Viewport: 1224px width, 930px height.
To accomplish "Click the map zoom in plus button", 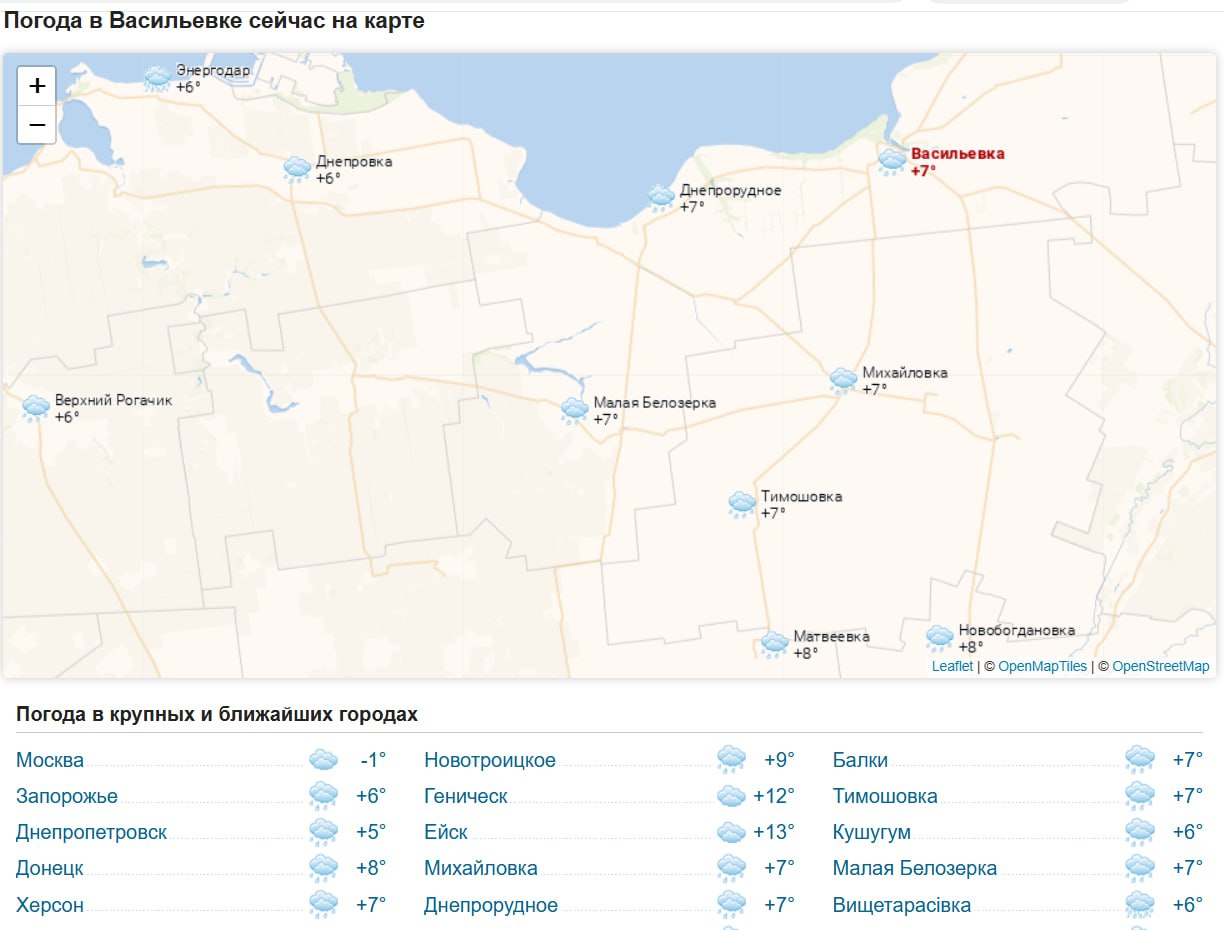I will tap(37, 86).
